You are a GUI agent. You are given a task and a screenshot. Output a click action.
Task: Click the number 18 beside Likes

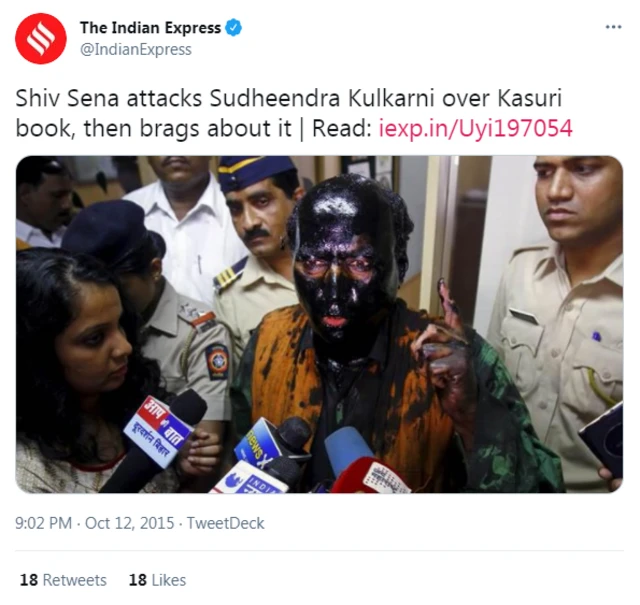point(138,580)
